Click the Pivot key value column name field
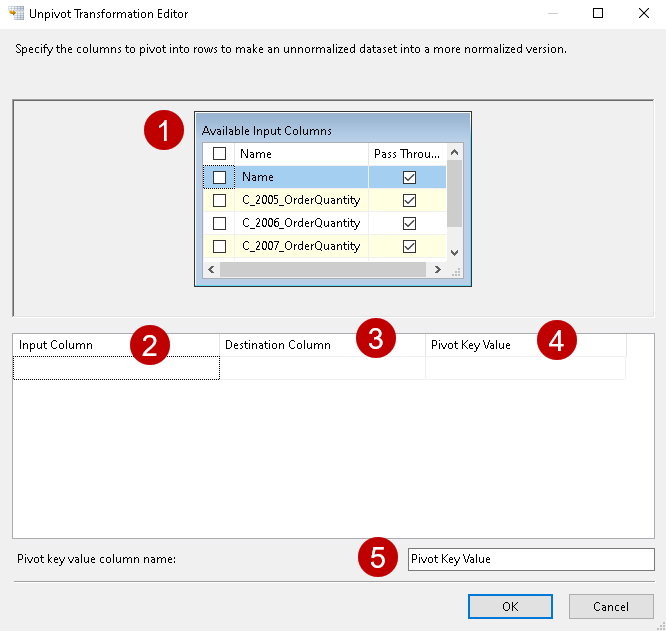666x631 pixels. tap(531, 559)
